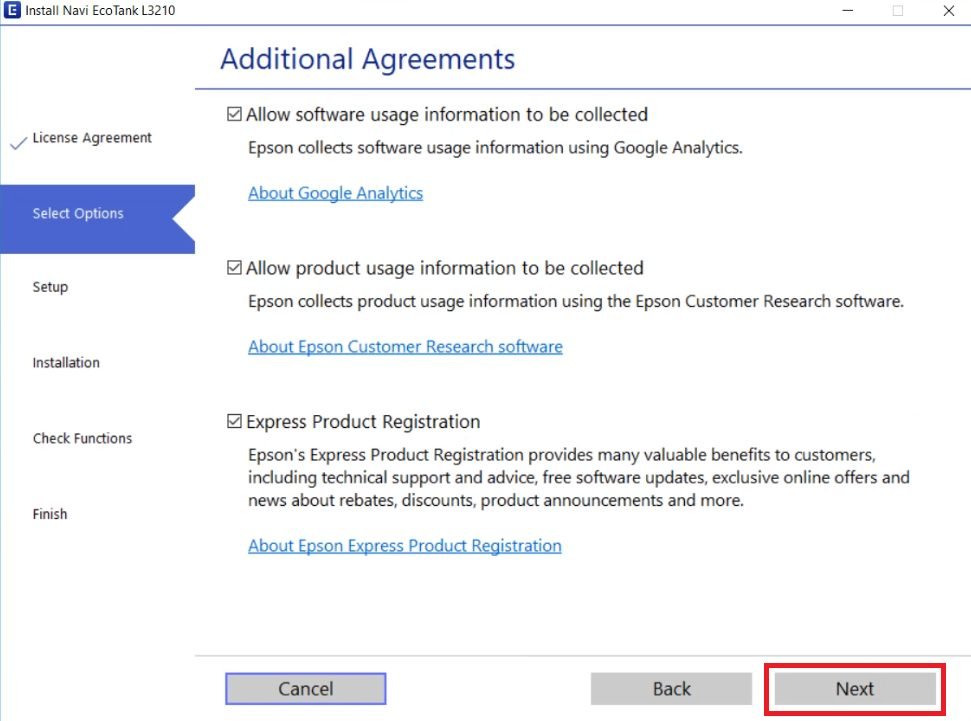Open About Epson Customer Research software link
Image resolution: width=971 pixels, height=721 pixels.
click(x=405, y=347)
